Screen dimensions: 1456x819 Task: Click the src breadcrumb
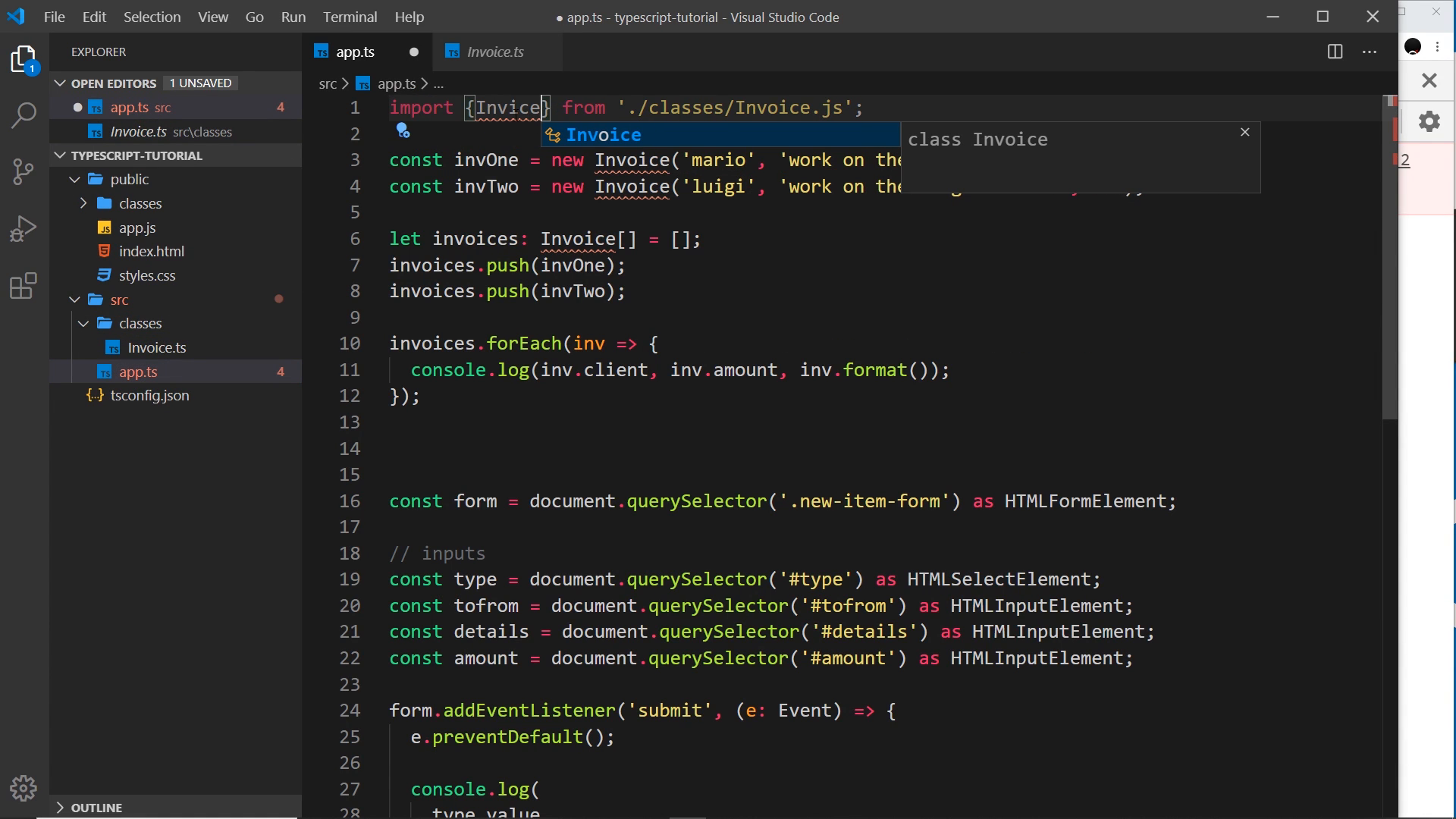(x=328, y=83)
